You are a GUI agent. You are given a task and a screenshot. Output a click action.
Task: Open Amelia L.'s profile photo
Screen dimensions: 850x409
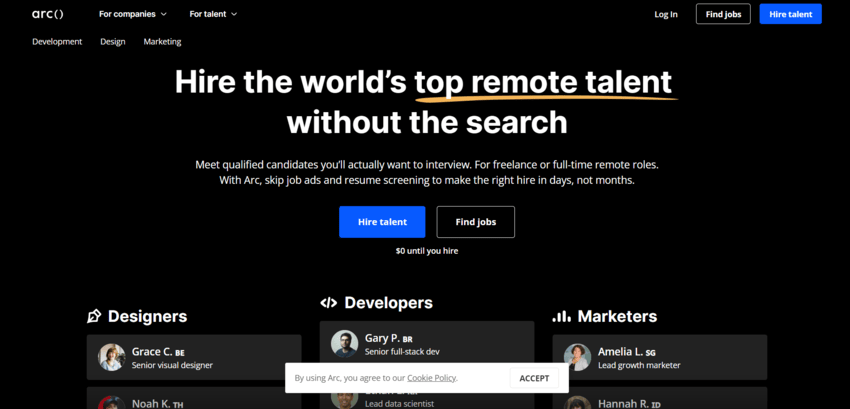577,357
